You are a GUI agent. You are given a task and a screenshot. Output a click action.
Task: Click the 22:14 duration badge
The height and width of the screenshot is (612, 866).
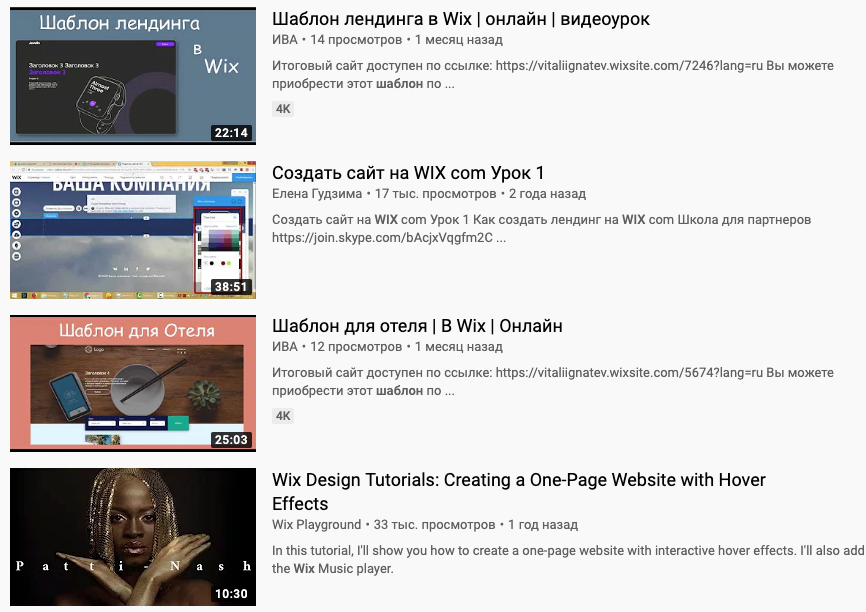231,133
